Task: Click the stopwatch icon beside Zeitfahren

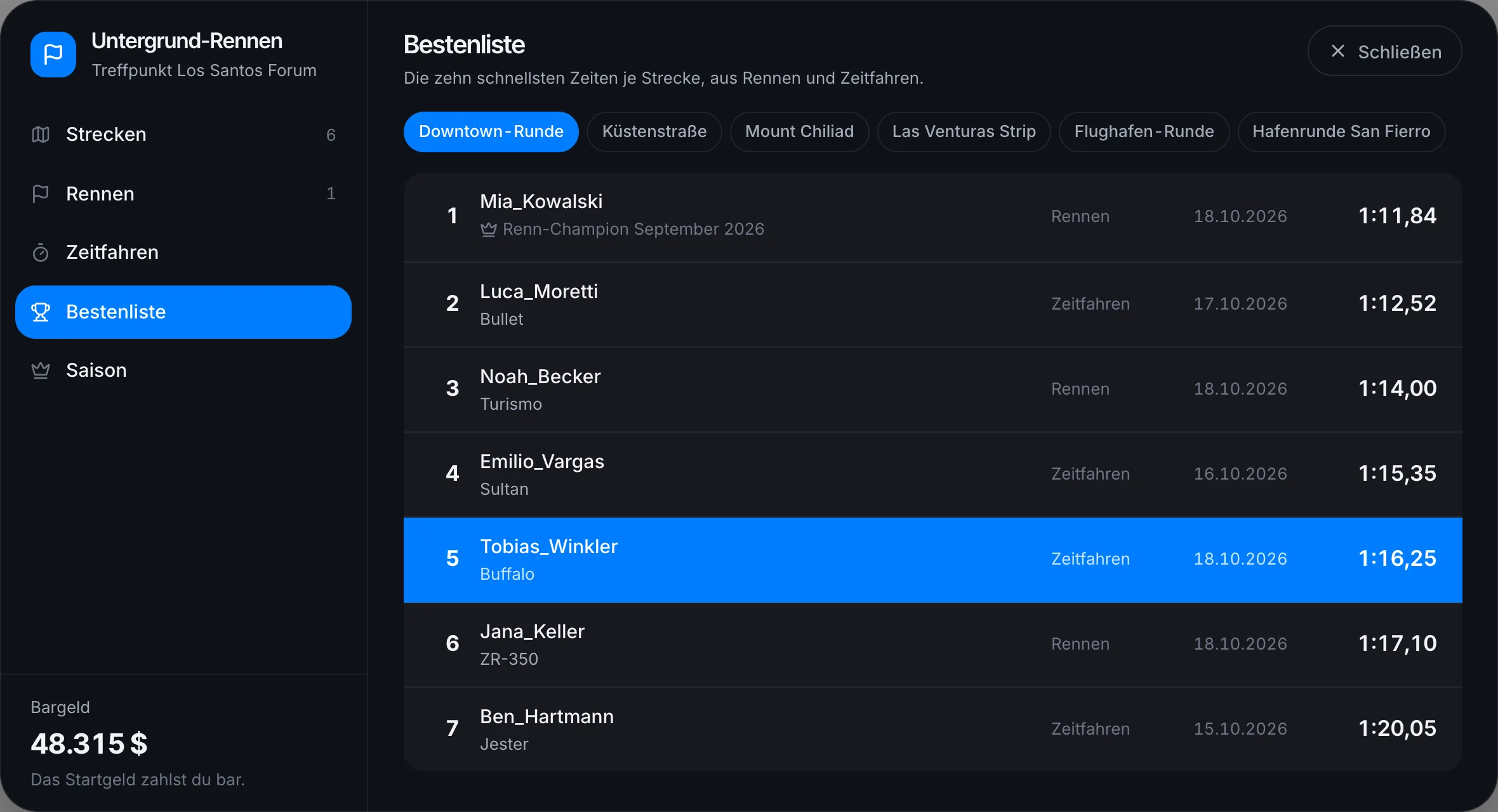Action: [x=41, y=252]
